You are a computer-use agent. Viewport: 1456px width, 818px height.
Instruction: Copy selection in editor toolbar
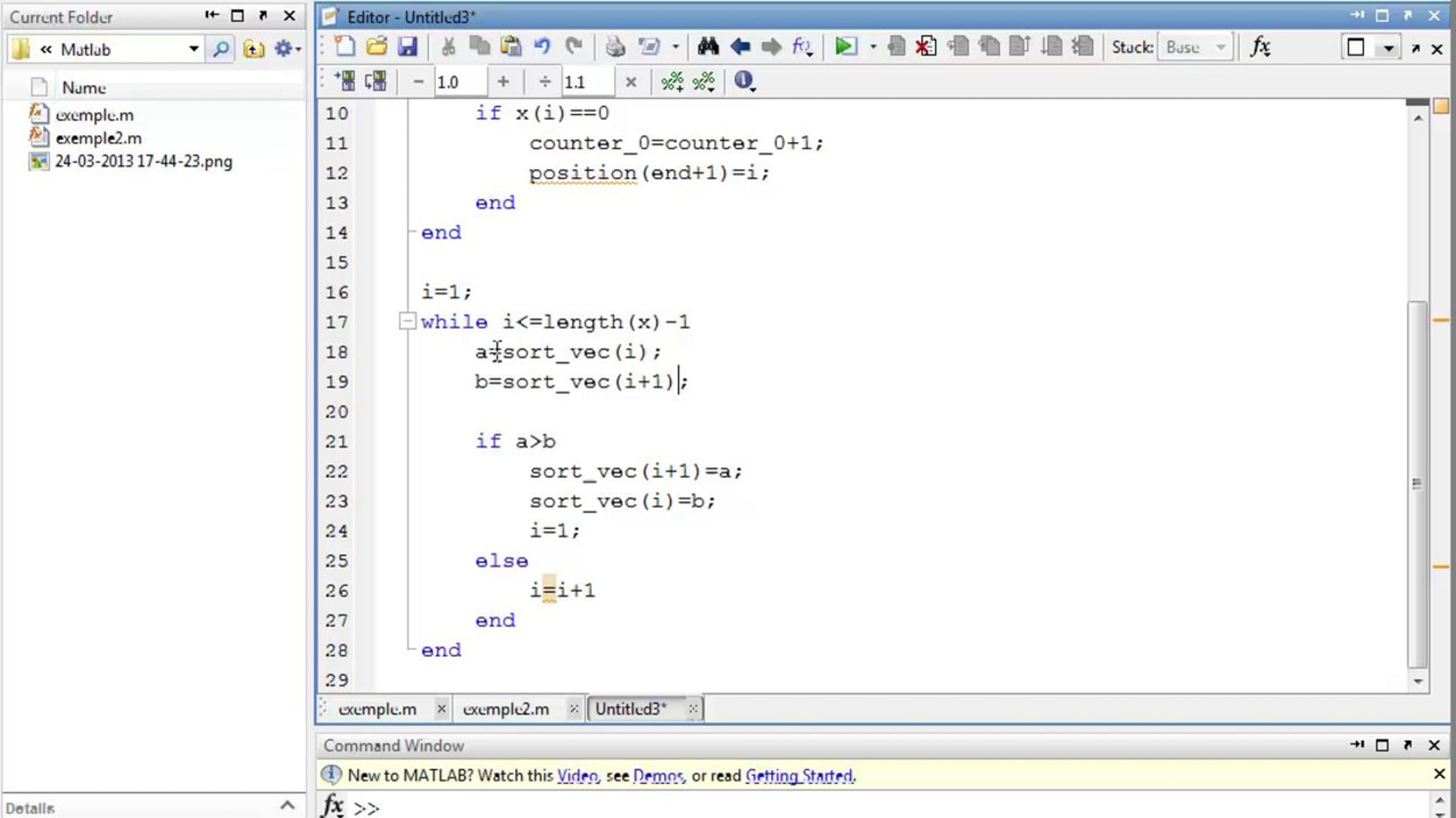[480, 47]
